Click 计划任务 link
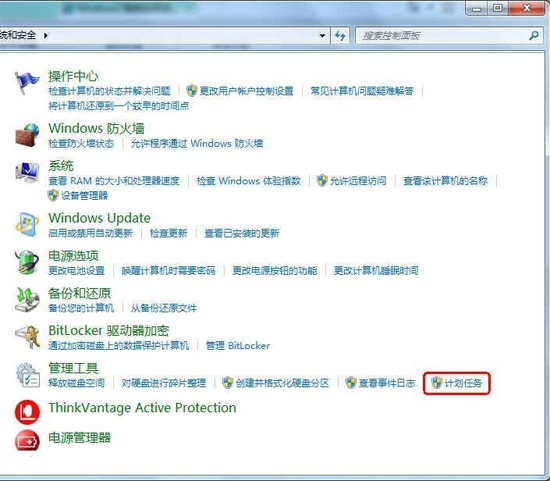Viewport: 550px width, 481px height. 463,383
